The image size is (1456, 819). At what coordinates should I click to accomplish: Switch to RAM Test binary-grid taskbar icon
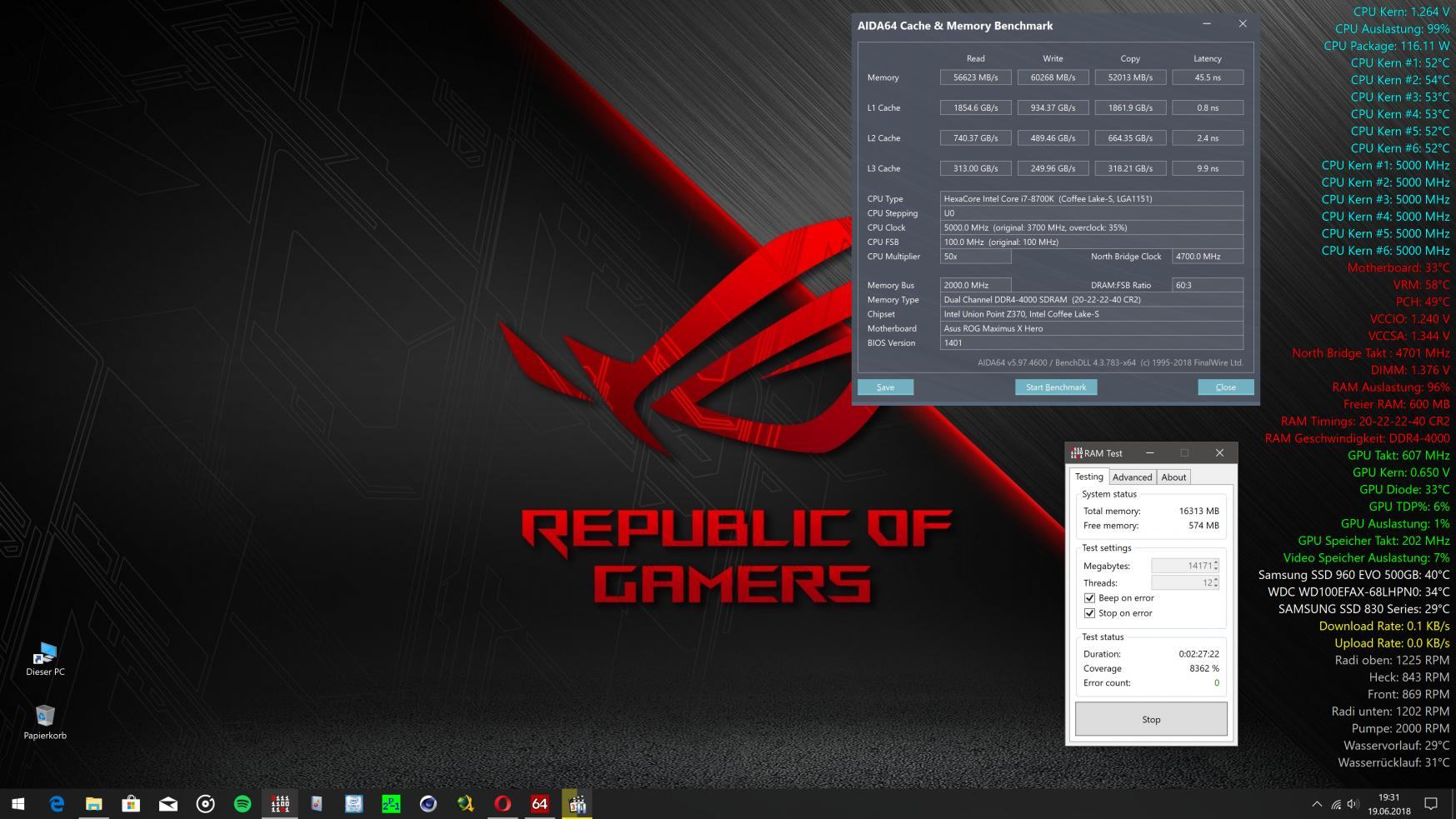coord(280,804)
